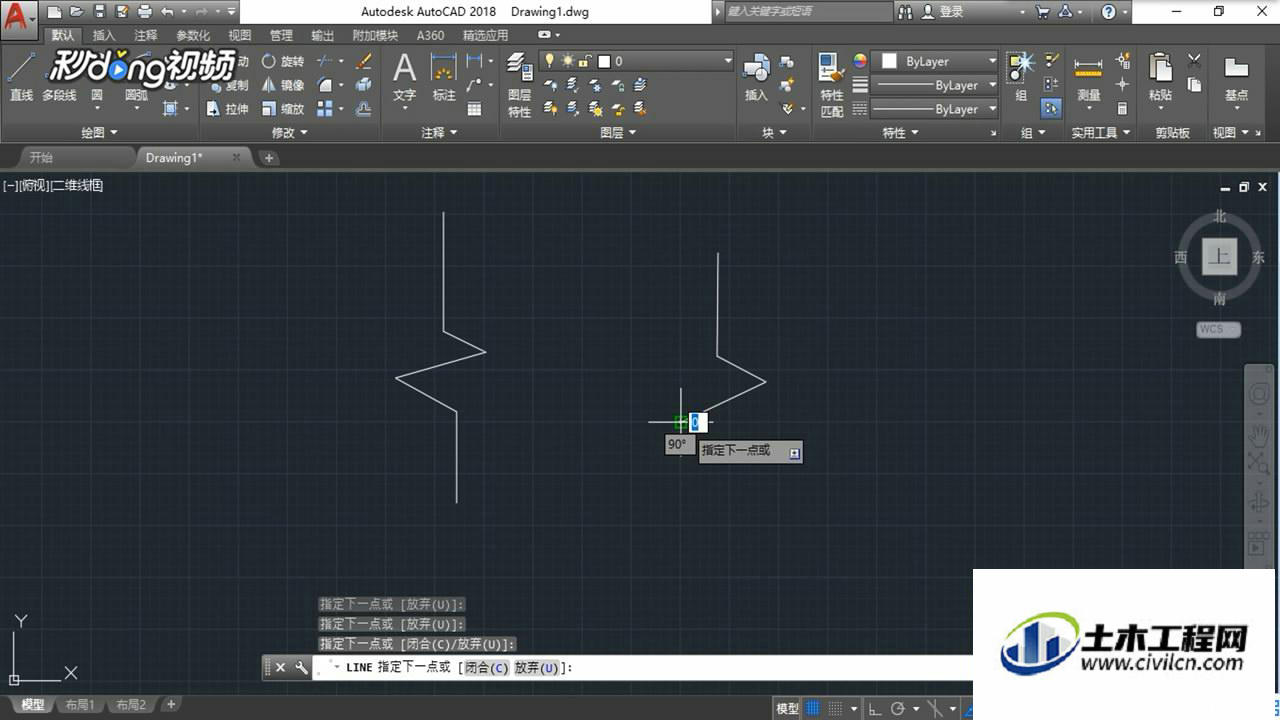Click the white layer color swatch beside 0
The width and height of the screenshot is (1280, 720).
coord(604,61)
